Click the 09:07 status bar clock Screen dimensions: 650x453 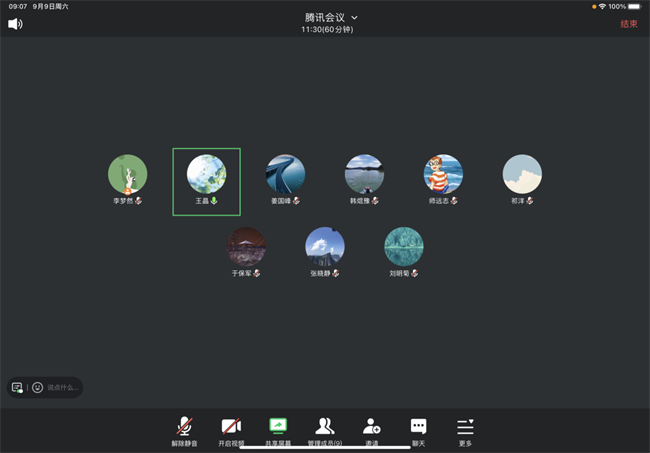coord(18,7)
